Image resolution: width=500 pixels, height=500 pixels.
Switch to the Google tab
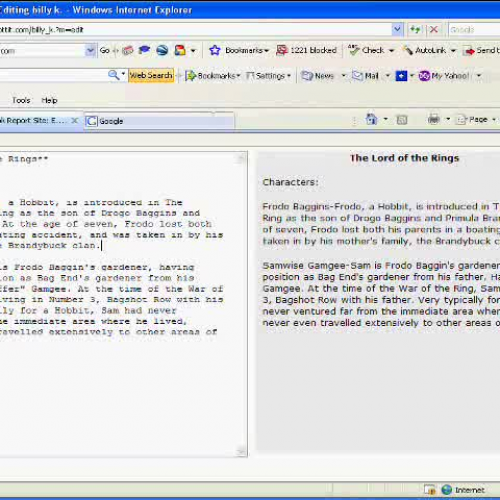click(159, 121)
